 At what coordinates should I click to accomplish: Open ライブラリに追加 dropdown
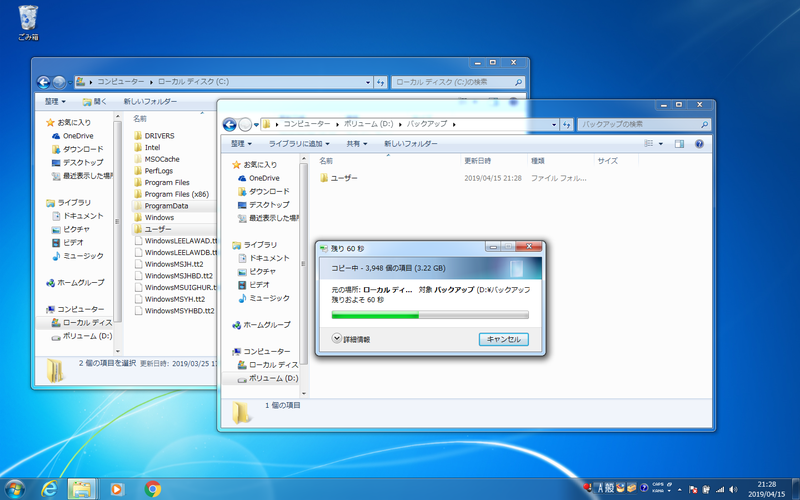tap(299, 144)
